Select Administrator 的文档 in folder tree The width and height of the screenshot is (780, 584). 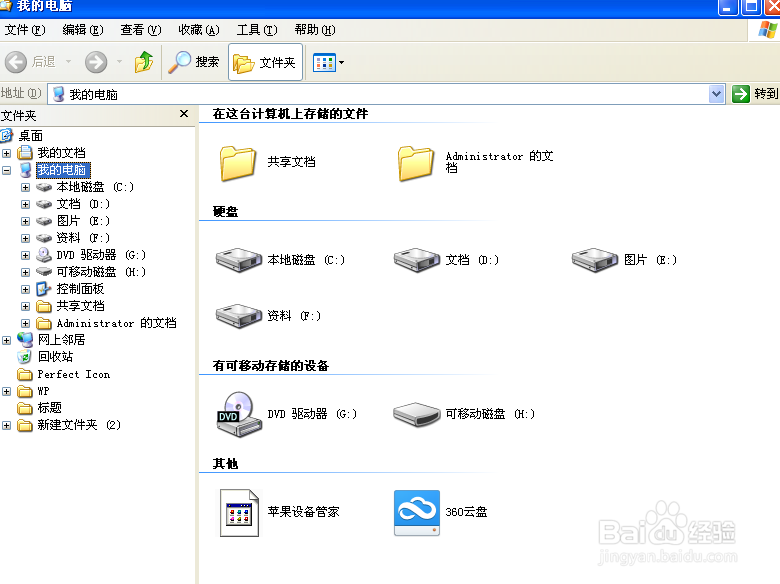click(x=116, y=323)
